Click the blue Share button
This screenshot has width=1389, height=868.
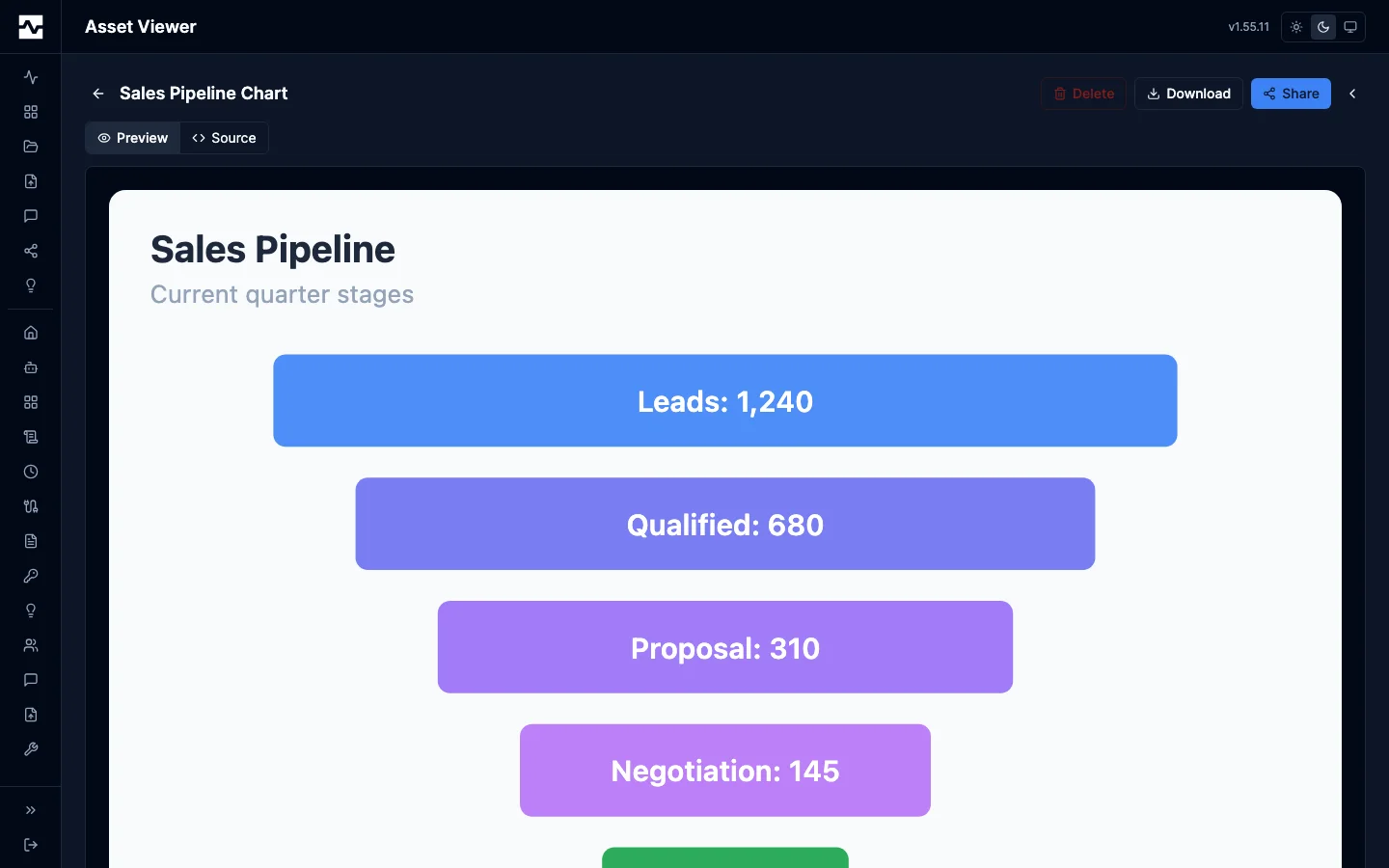[1291, 94]
